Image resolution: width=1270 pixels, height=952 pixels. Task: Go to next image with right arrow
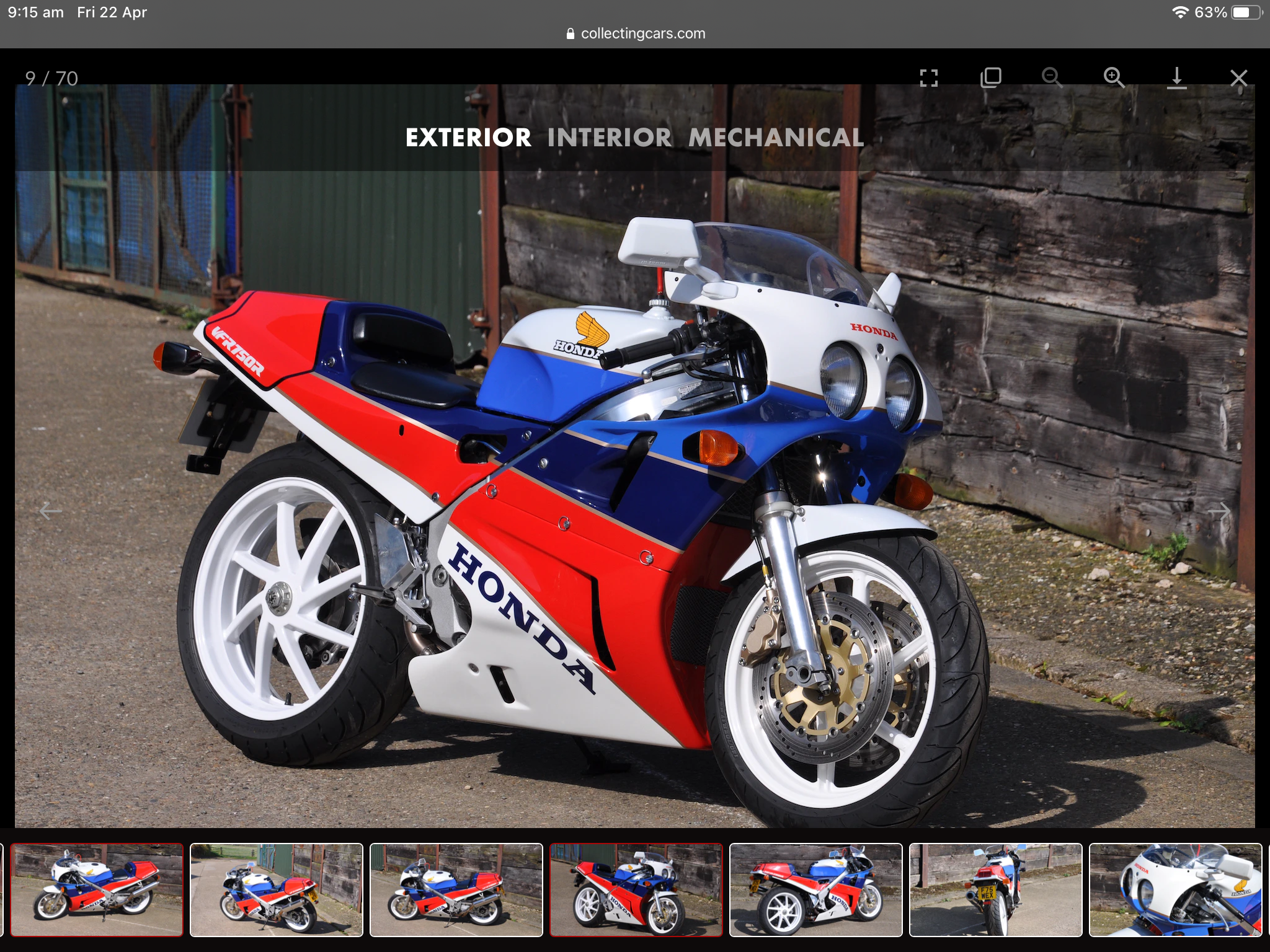tap(1219, 511)
